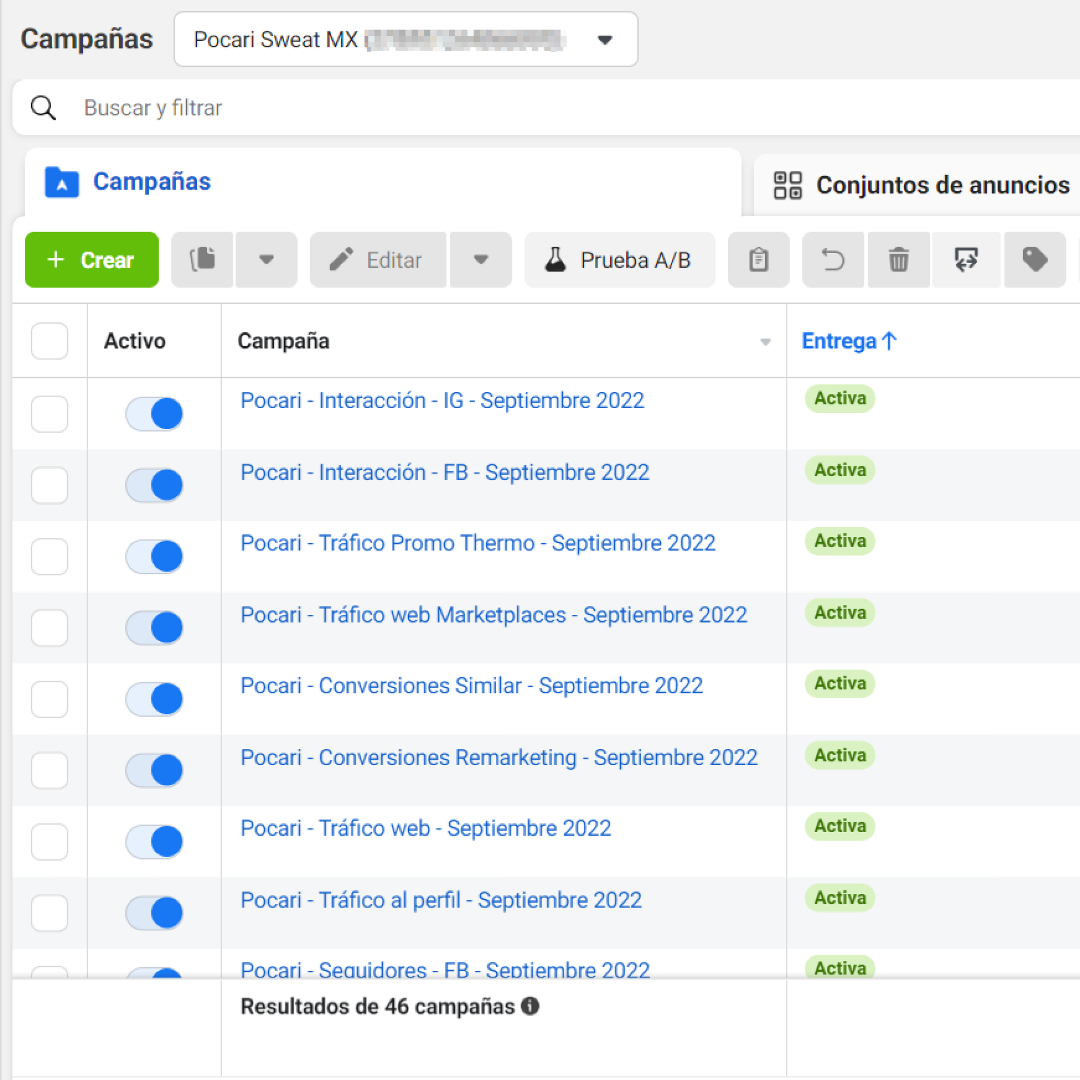Viewport: 1080px width, 1080px height.
Task: Turn off Tráfico al perfil campaign toggle
Action: (154, 913)
